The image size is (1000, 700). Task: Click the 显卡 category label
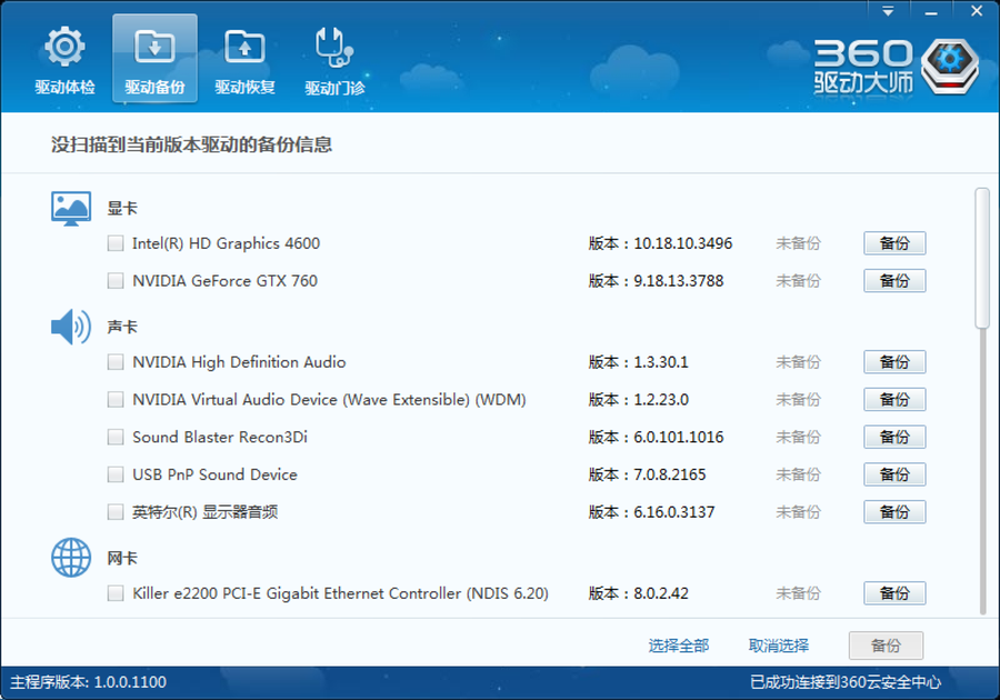coord(122,208)
